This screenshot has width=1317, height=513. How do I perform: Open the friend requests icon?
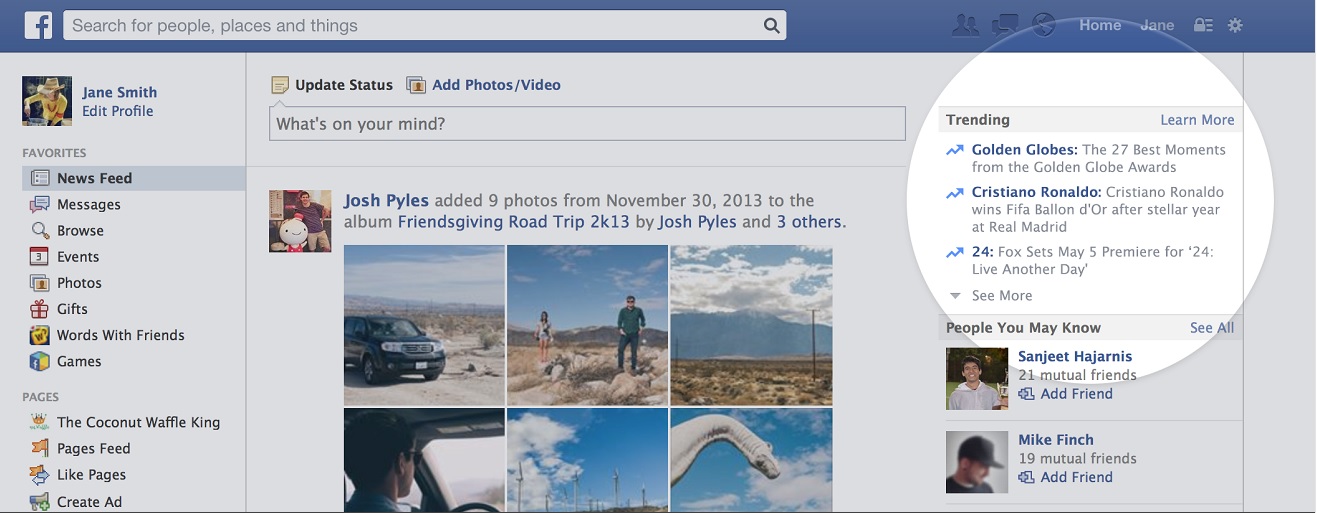pyautogui.click(x=965, y=25)
